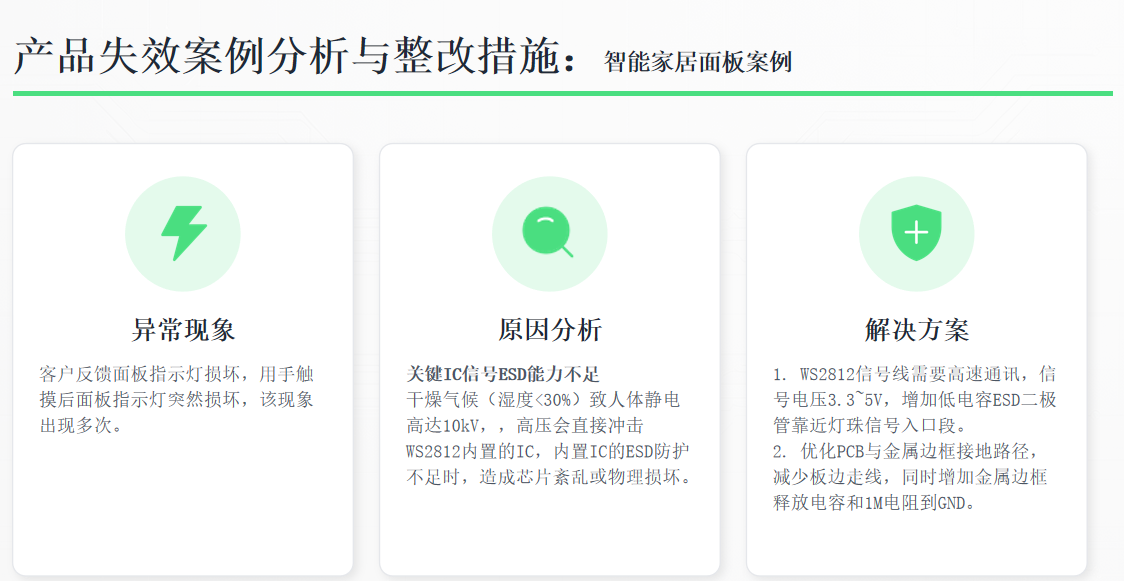The width and height of the screenshot is (1124, 581).
Task: Click the green lightning bolt icon
Action: point(183,233)
